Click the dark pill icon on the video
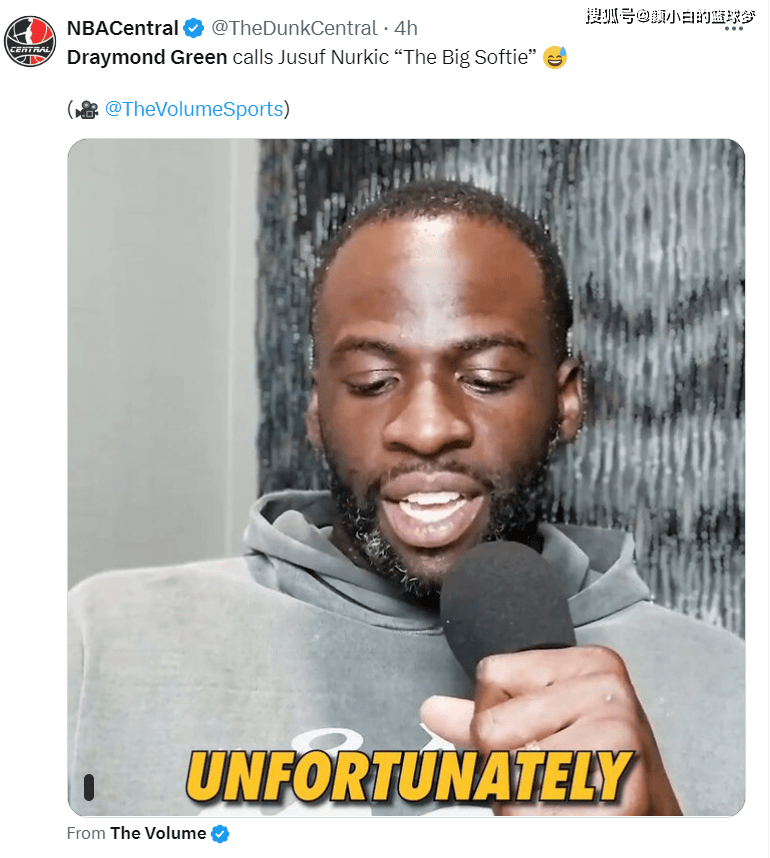Screen dimensions: 770x858 pos(89,787)
